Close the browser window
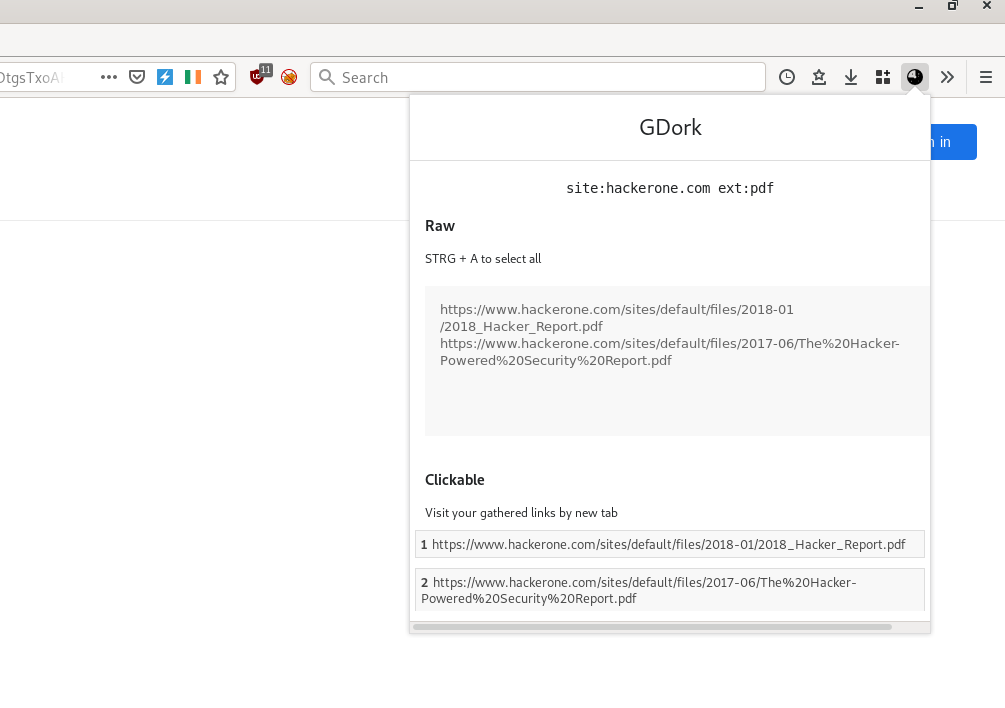The width and height of the screenshot is (1005, 708). tap(987, 6)
